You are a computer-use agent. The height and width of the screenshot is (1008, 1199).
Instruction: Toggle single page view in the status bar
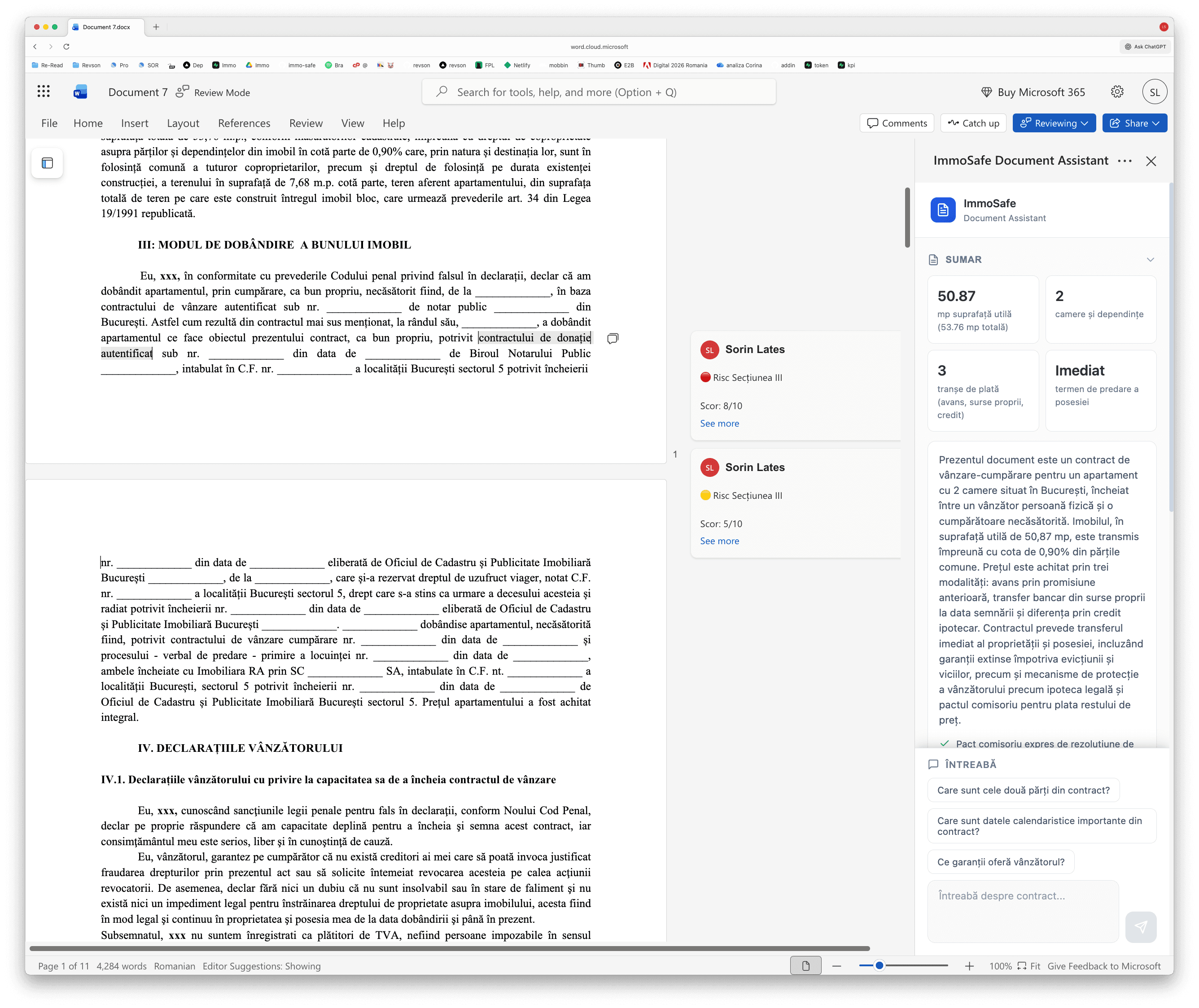(x=806, y=965)
